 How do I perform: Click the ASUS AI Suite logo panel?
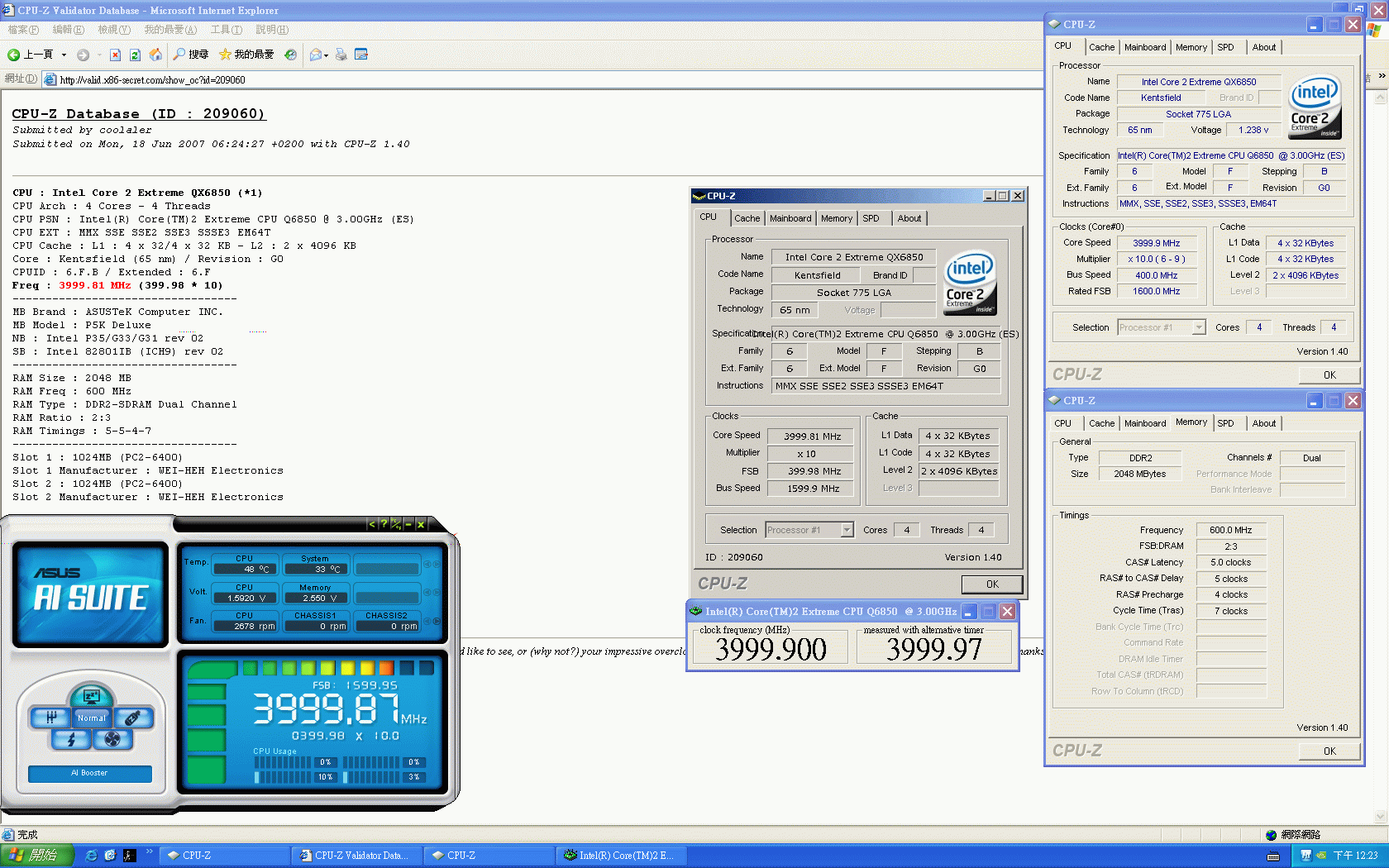pyautogui.click(x=91, y=593)
